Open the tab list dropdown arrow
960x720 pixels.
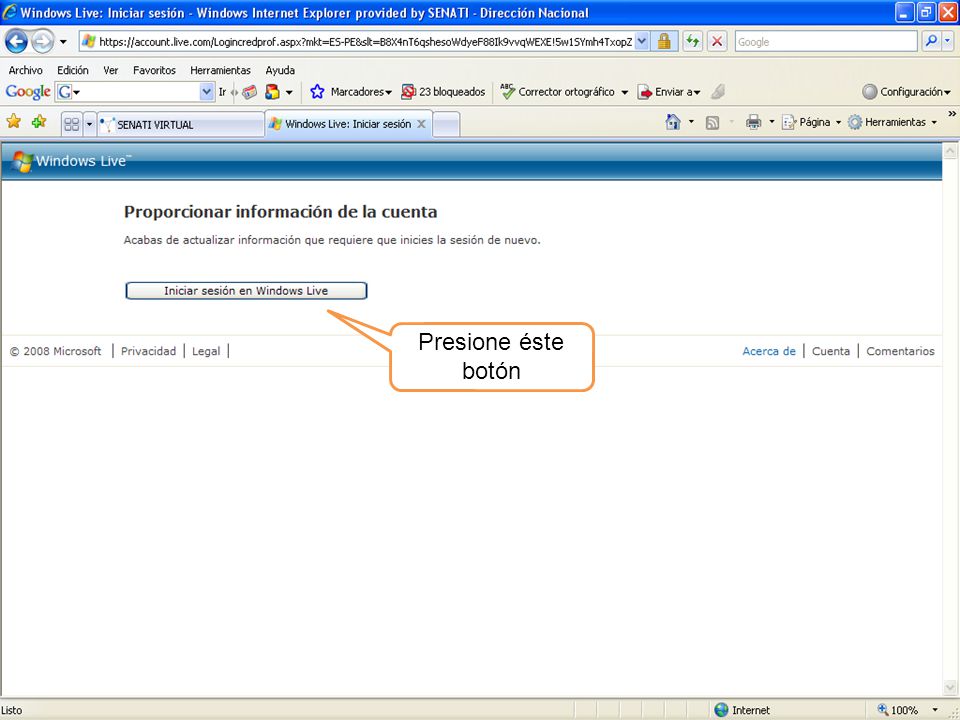click(89, 124)
